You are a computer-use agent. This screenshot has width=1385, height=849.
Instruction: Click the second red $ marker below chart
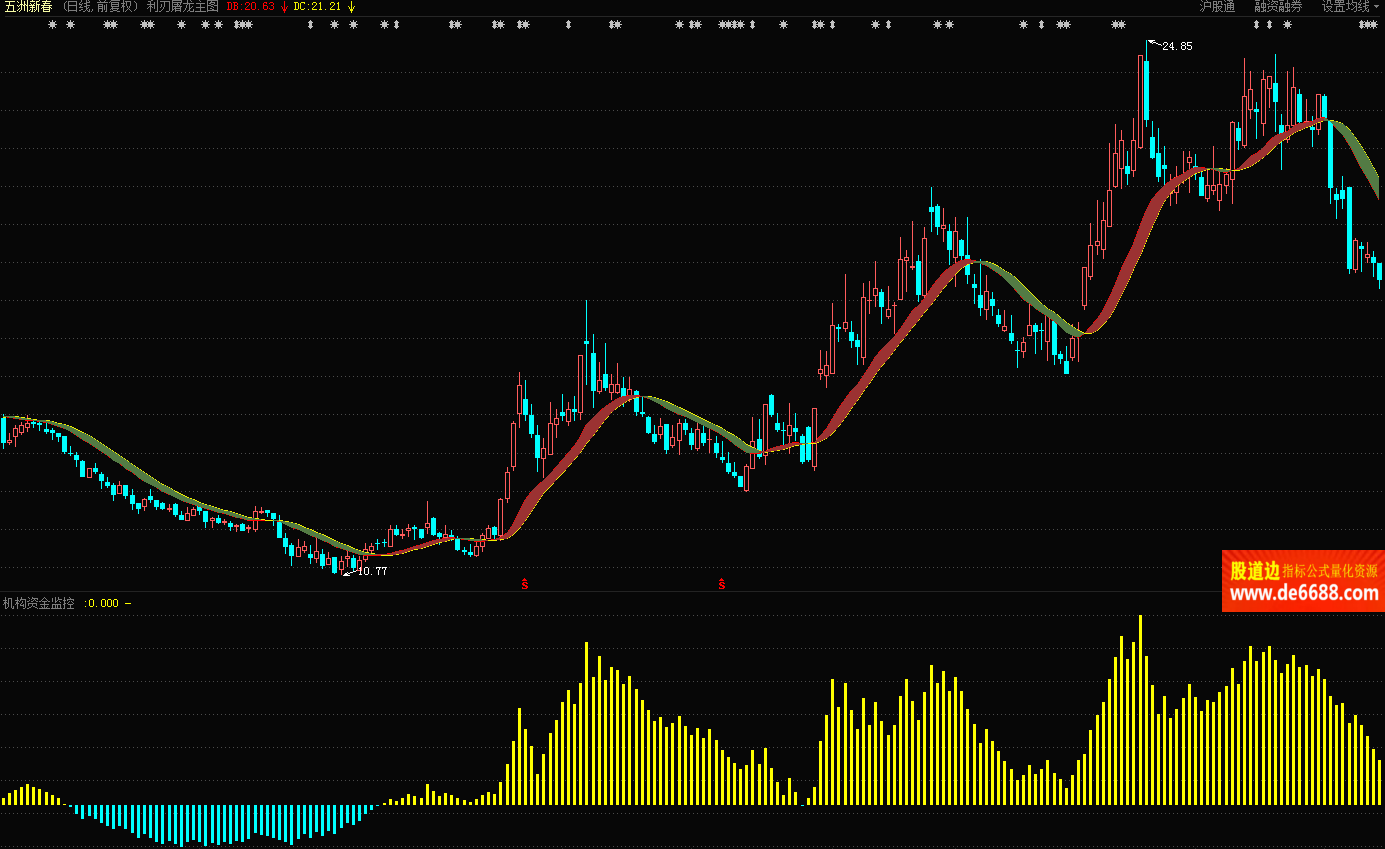[721, 583]
